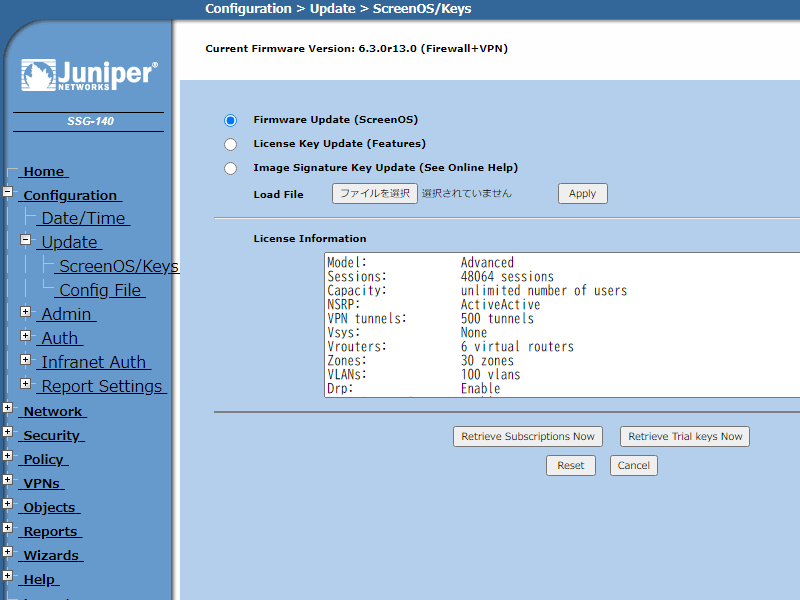Screen dimensions: 800x600
Task: Expand the Infranet Auth tree node
Action: (26, 359)
